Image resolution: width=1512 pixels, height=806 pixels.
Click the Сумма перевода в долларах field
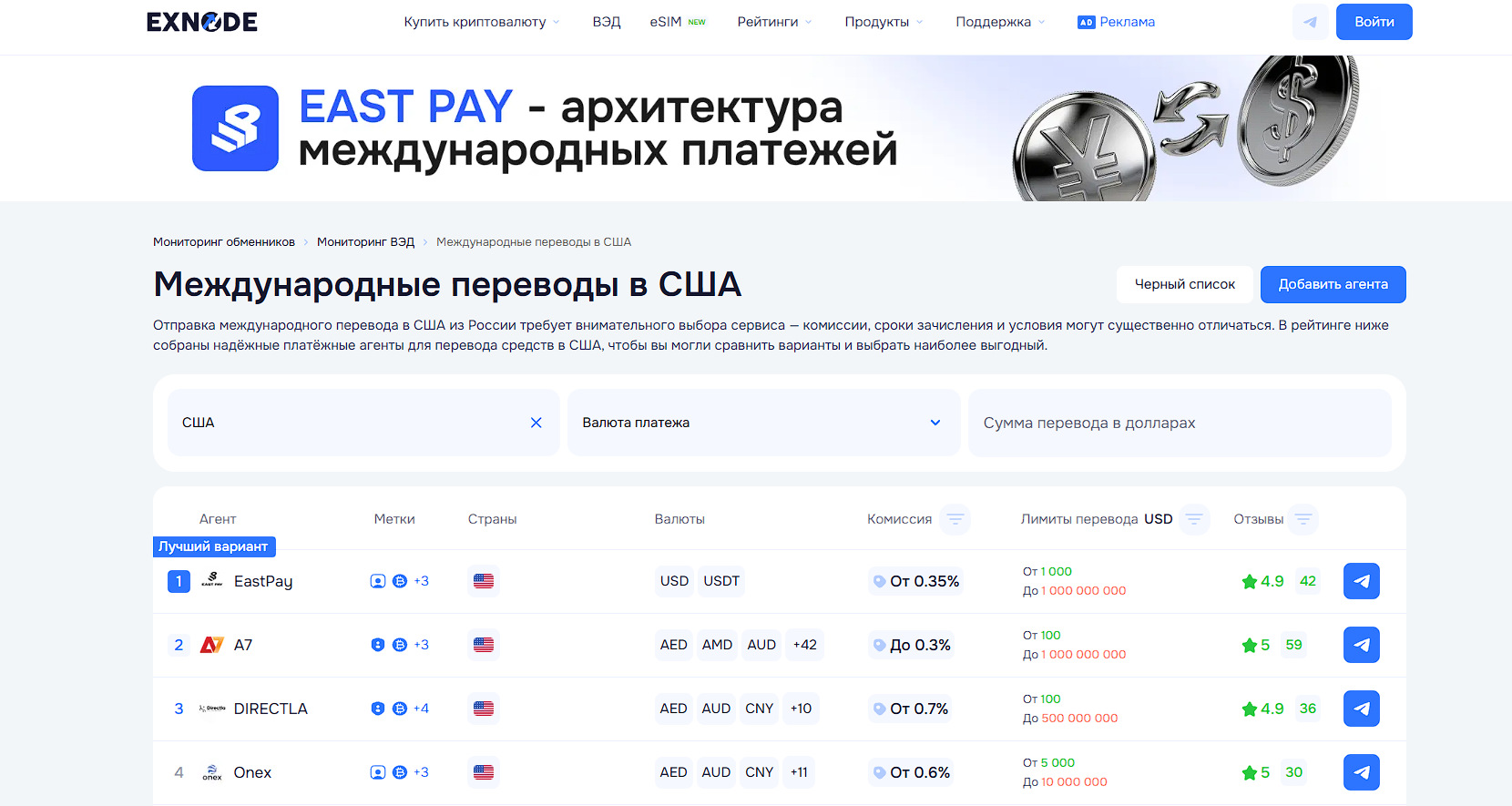coord(1180,423)
